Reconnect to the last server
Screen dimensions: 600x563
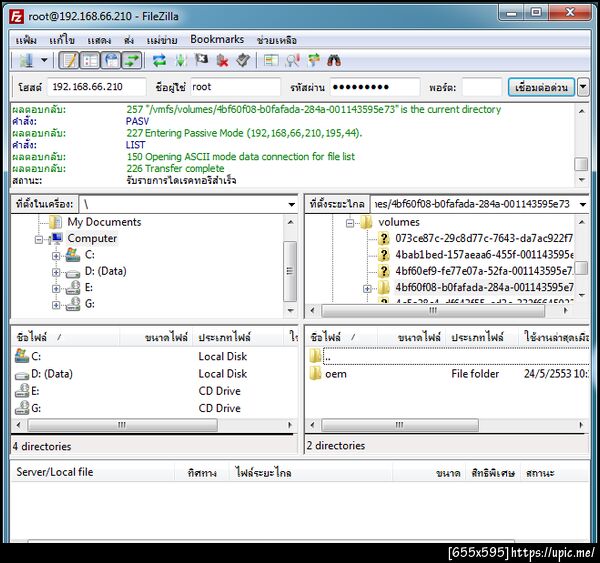click(243, 60)
